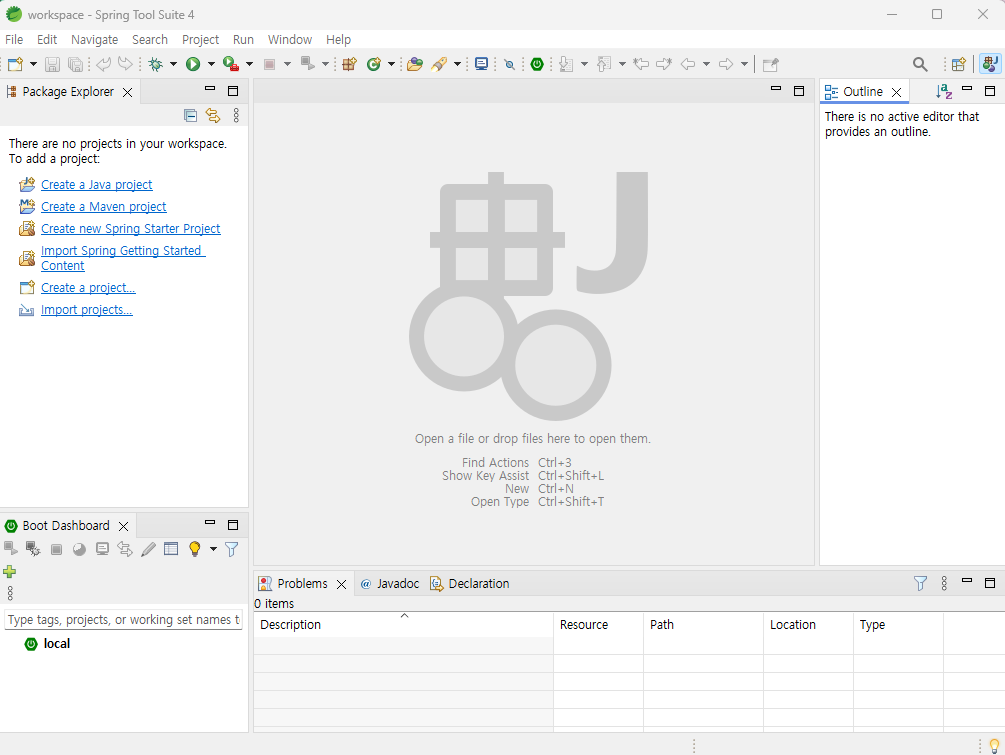Toggle Link with Editor in Package Explorer
Image resolution: width=1005 pixels, height=755 pixels.
[x=213, y=115]
